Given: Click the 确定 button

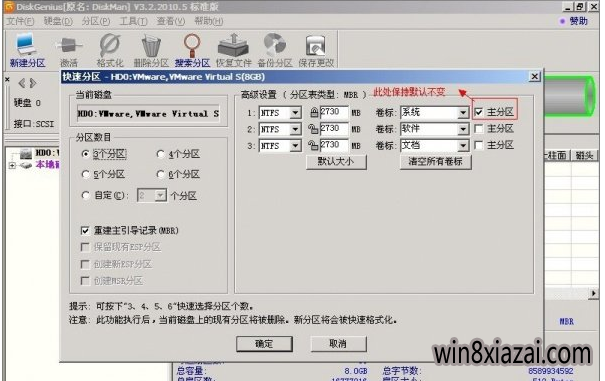Looking at the screenshot, I should tap(264, 344).
